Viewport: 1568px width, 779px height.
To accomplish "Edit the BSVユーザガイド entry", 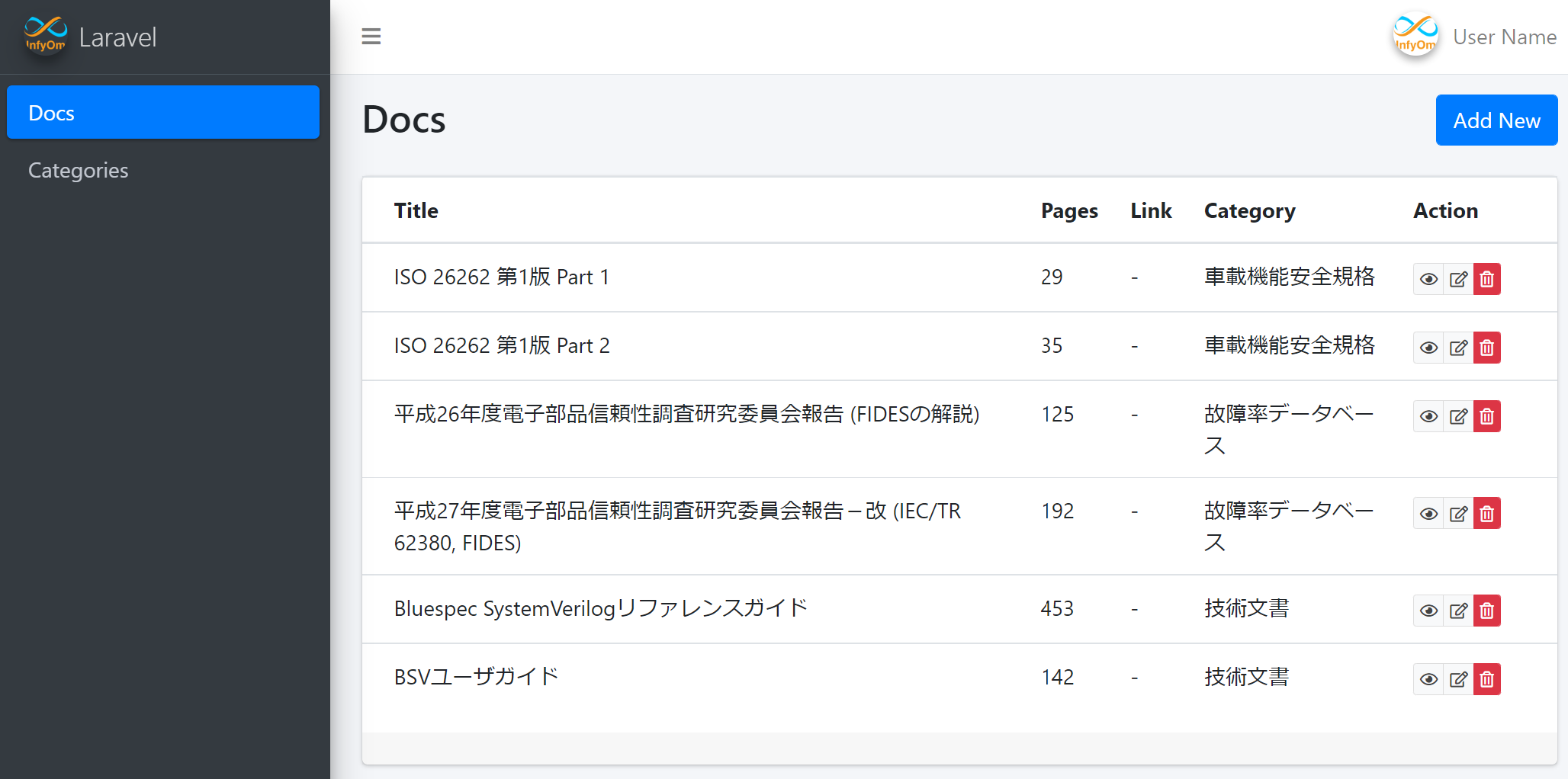I will point(1458,679).
